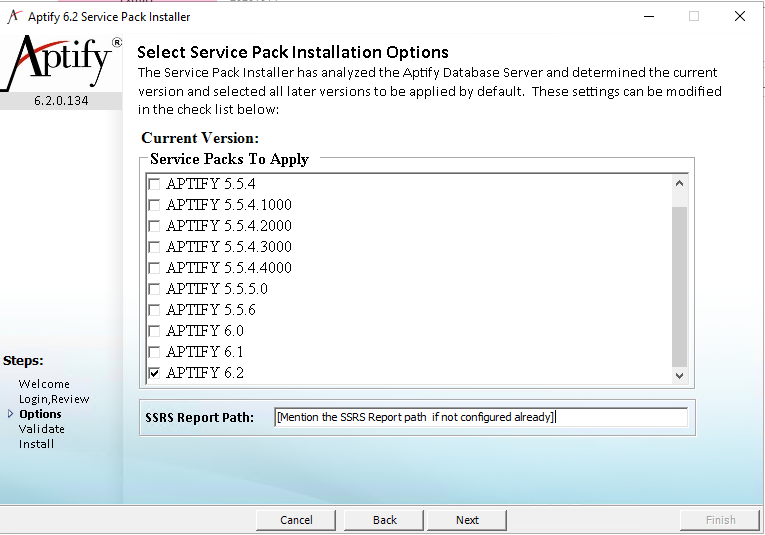
Task: Select the APTIFY 5.5.4.3000 checkbox
Action: (154, 247)
